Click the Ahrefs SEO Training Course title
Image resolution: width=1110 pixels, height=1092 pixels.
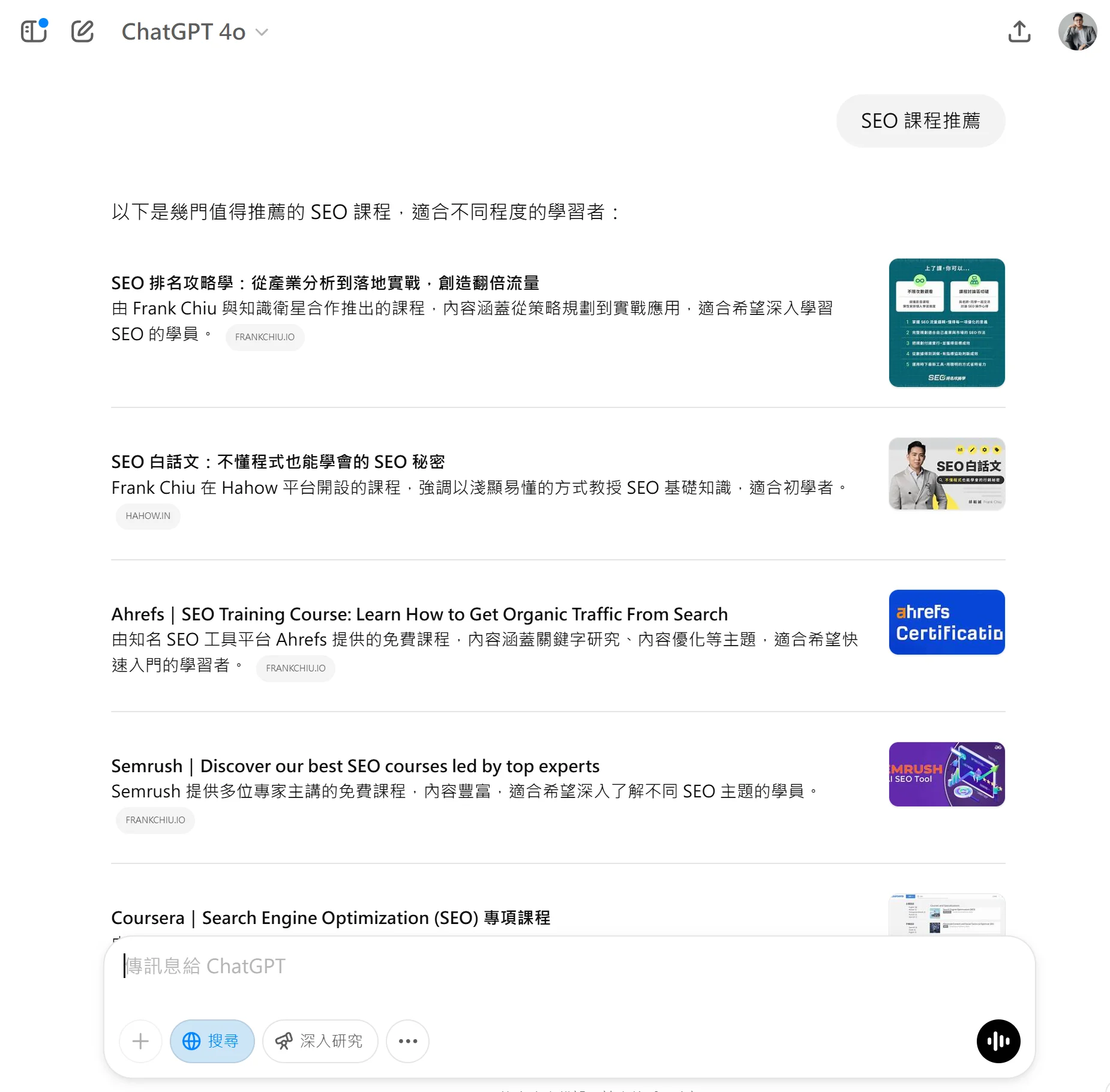tap(419, 613)
